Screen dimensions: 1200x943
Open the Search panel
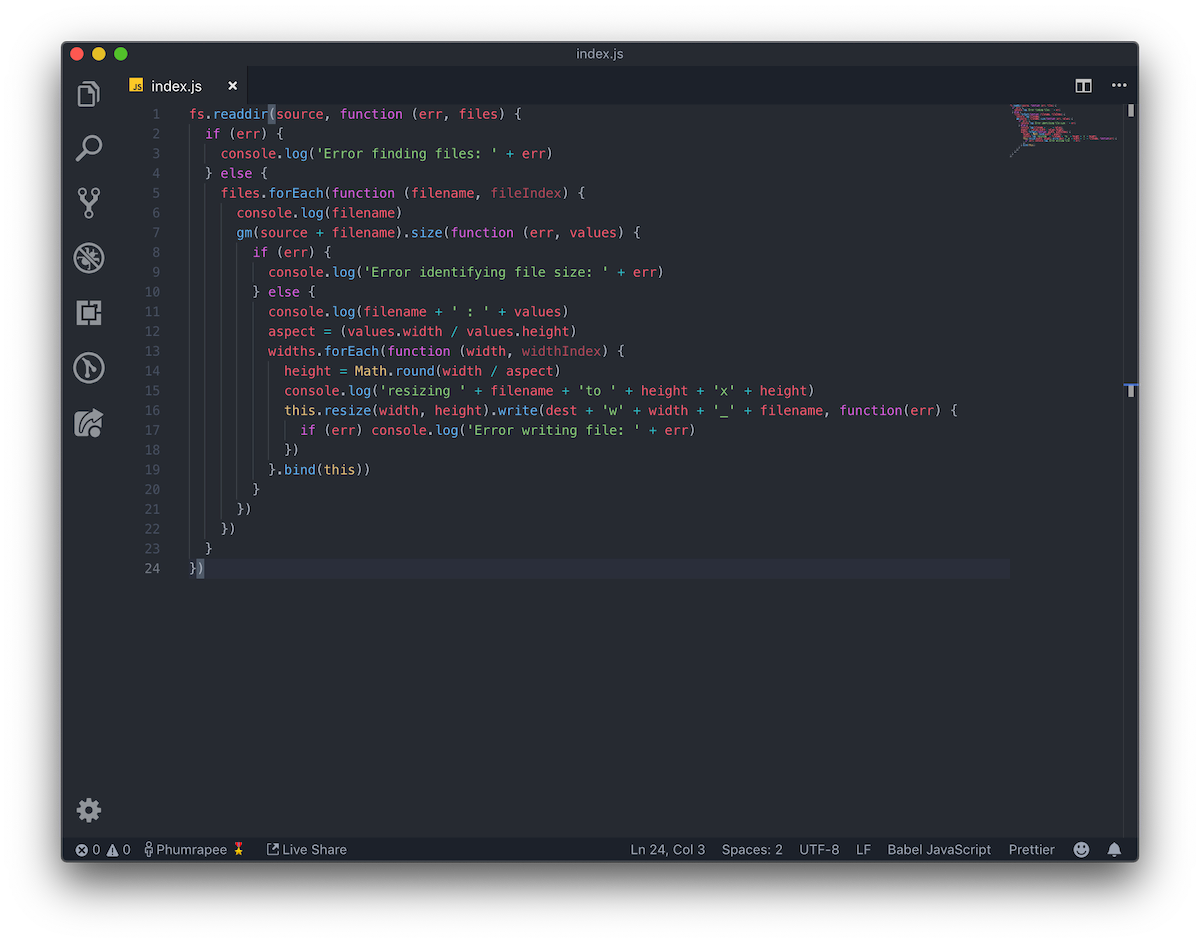89,149
